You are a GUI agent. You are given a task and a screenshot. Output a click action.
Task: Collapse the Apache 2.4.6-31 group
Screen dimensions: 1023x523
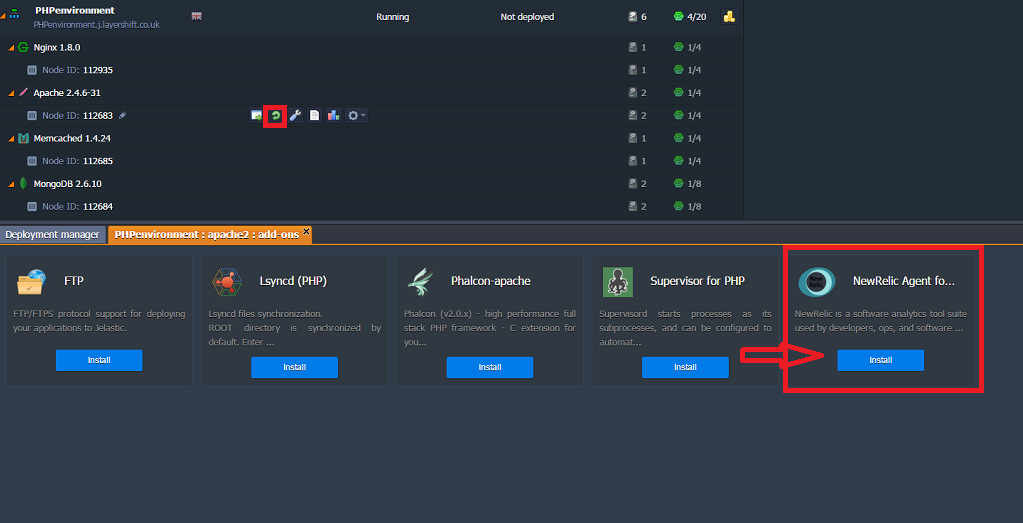pyautogui.click(x=11, y=94)
